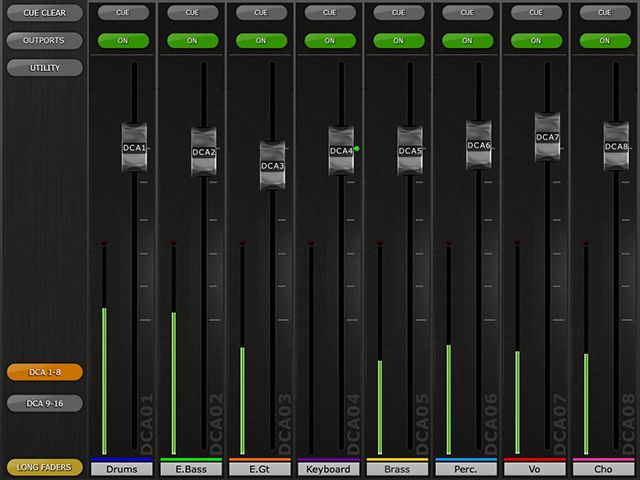Select the Perc. channel name label
Viewport: 640px width, 480px height.
click(466, 469)
